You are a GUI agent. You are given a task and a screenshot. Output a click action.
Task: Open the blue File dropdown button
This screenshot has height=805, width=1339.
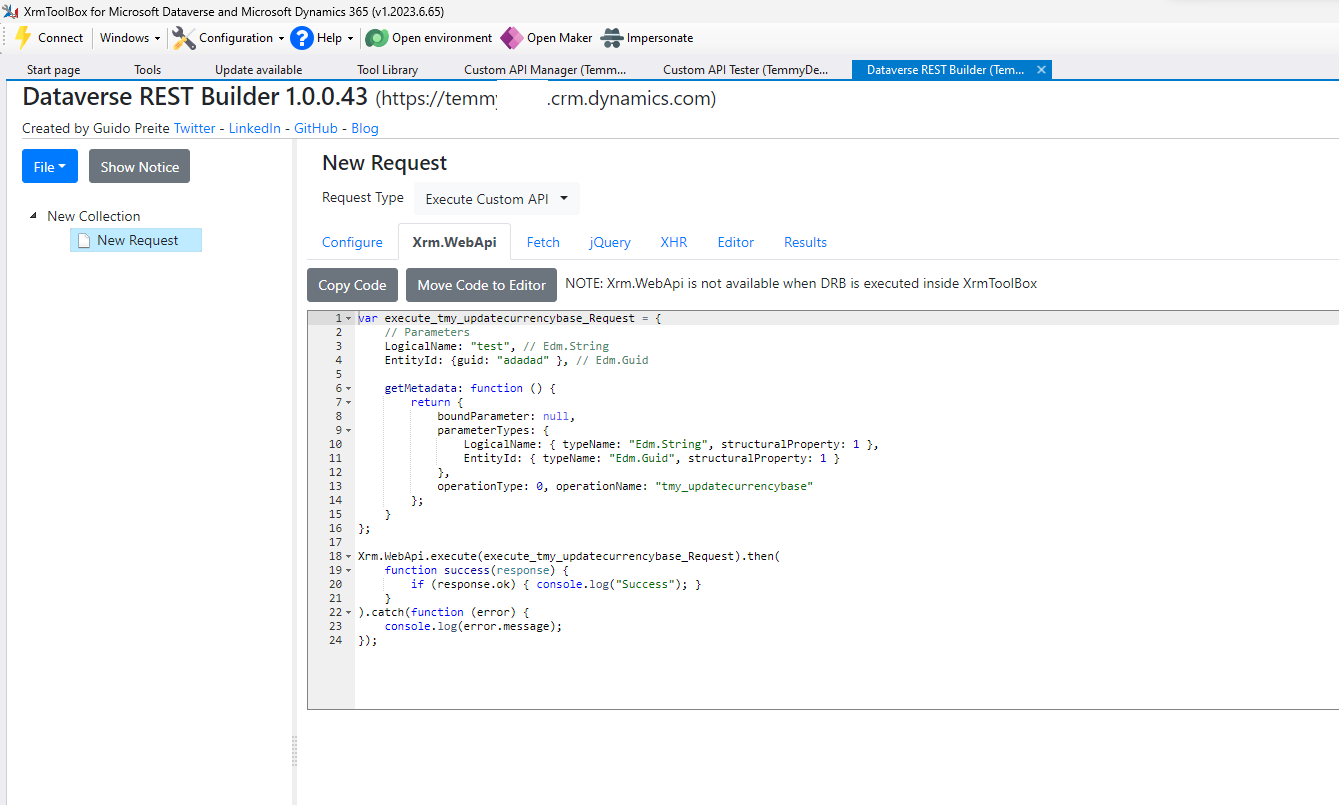point(50,166)
